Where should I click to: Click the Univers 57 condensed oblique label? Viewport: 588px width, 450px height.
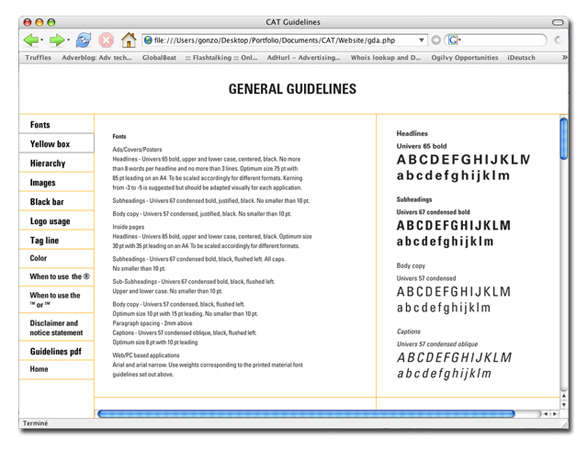pos(437,344)
